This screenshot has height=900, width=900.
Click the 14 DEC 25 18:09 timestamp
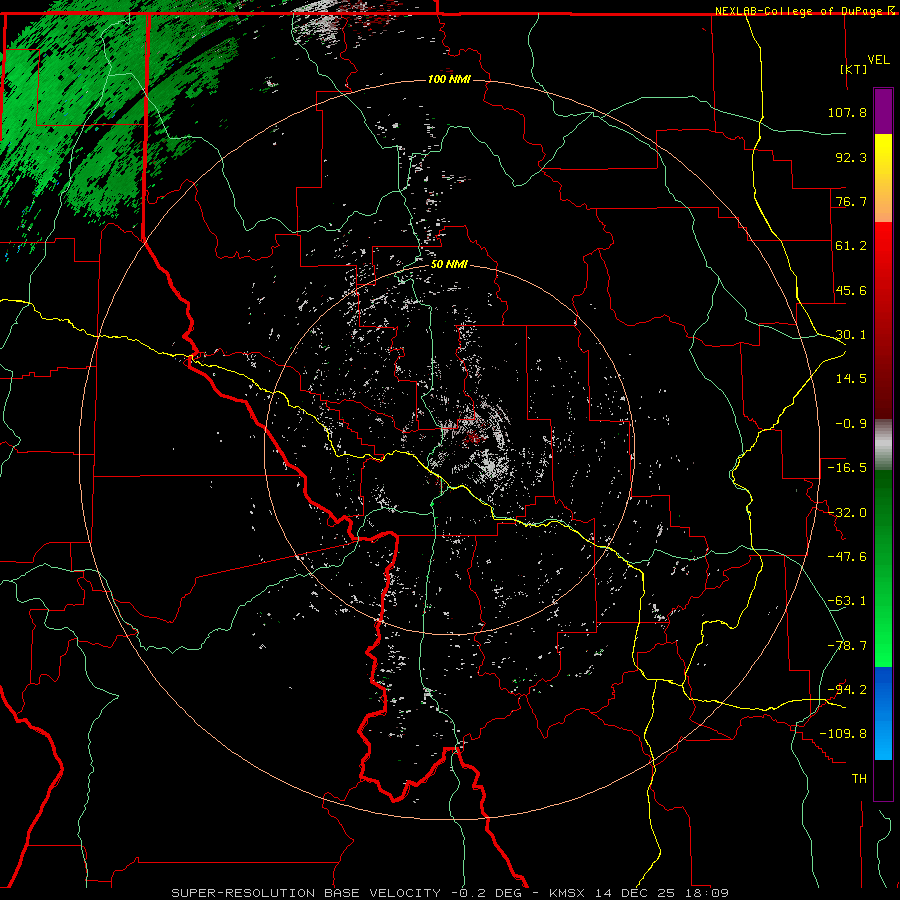662,893
